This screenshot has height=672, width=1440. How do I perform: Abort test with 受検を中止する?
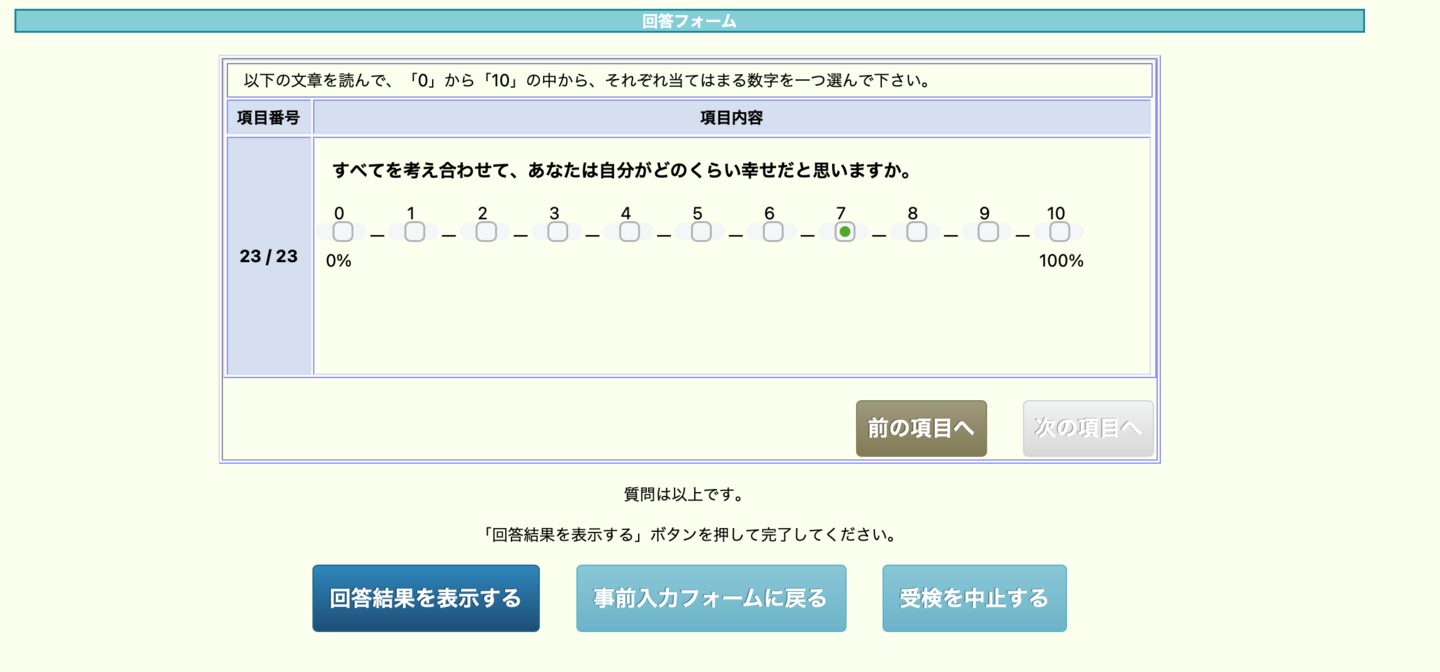click(974, 598)
